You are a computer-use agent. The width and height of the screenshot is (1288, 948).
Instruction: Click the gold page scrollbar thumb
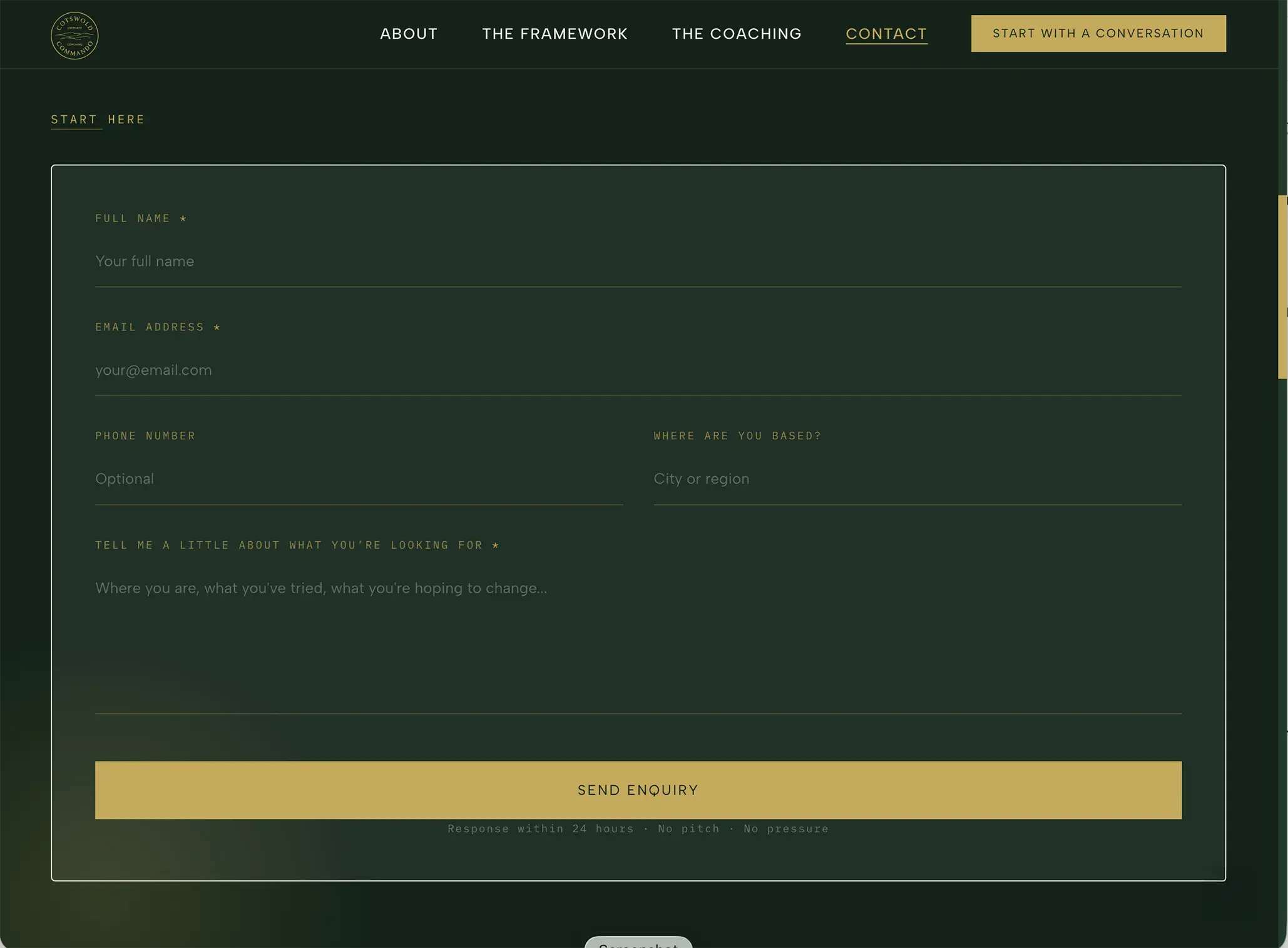[x=1282, y=287]
